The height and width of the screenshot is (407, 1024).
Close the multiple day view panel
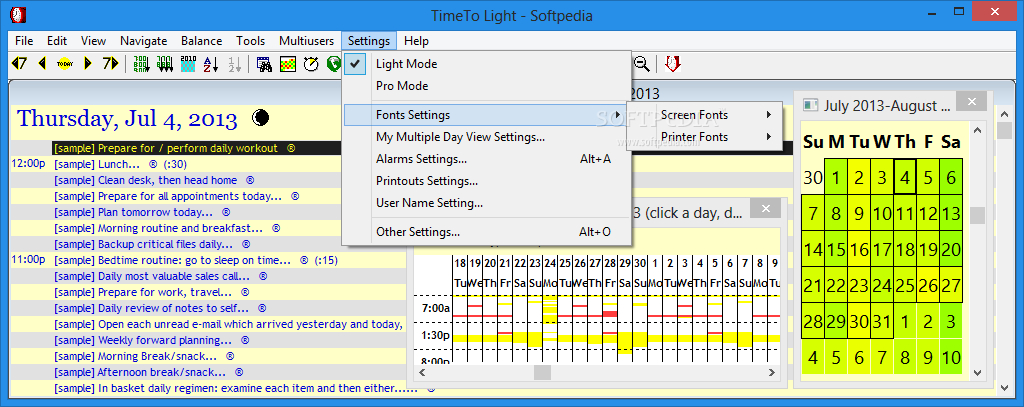point(766,208)
